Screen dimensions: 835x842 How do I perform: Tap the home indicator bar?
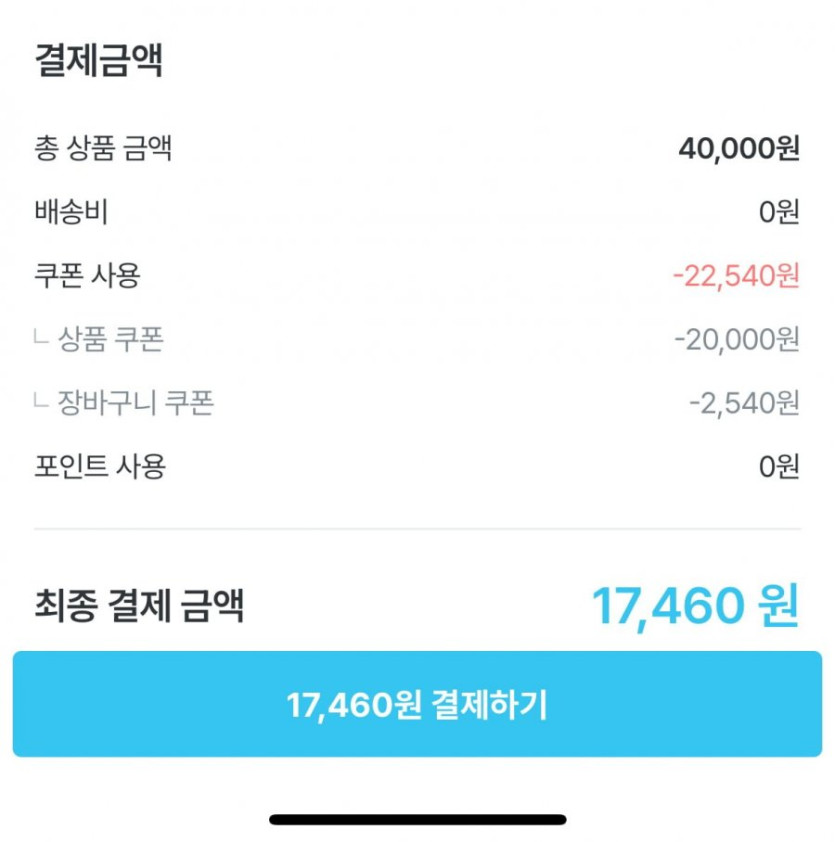[x=417, y=819]
